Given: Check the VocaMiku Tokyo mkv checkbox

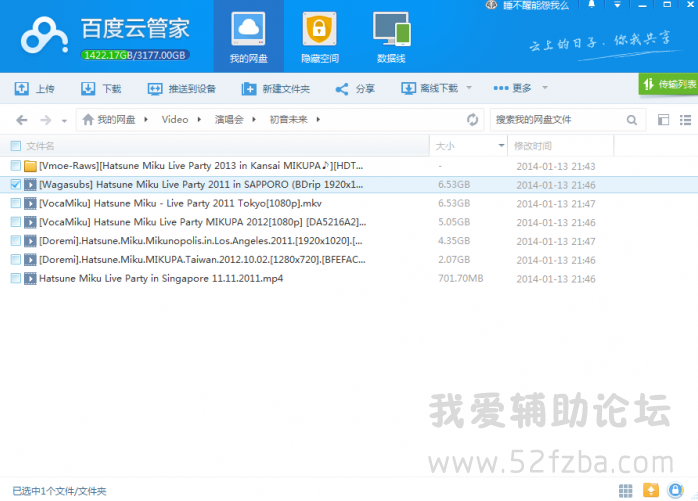Looking at the screenshot, I should pyautogui.click(x=16, y=204).
